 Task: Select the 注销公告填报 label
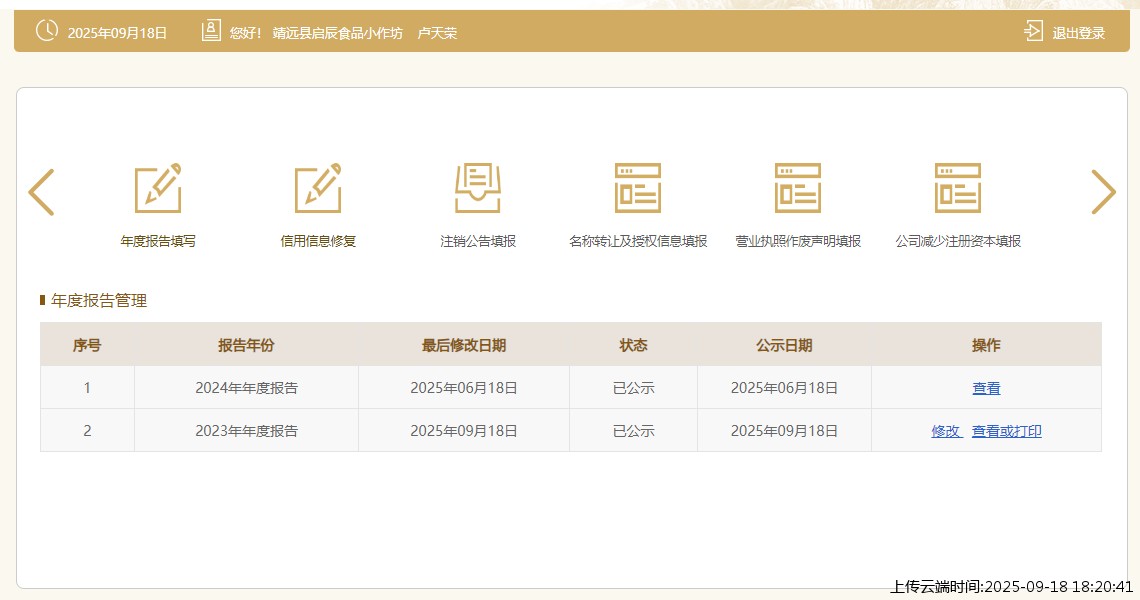pyautogui.click(x=478, y=241)
